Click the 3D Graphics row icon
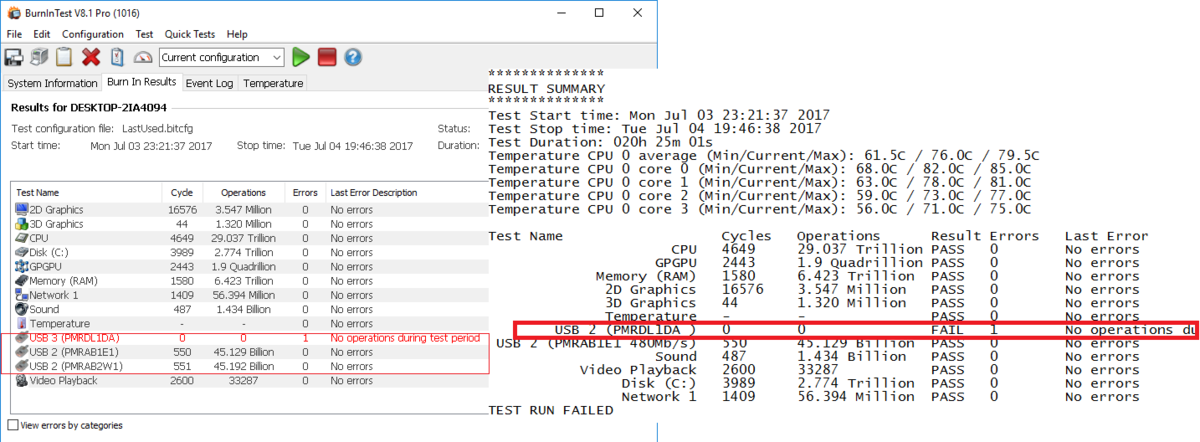 click(x=21, y=224)
